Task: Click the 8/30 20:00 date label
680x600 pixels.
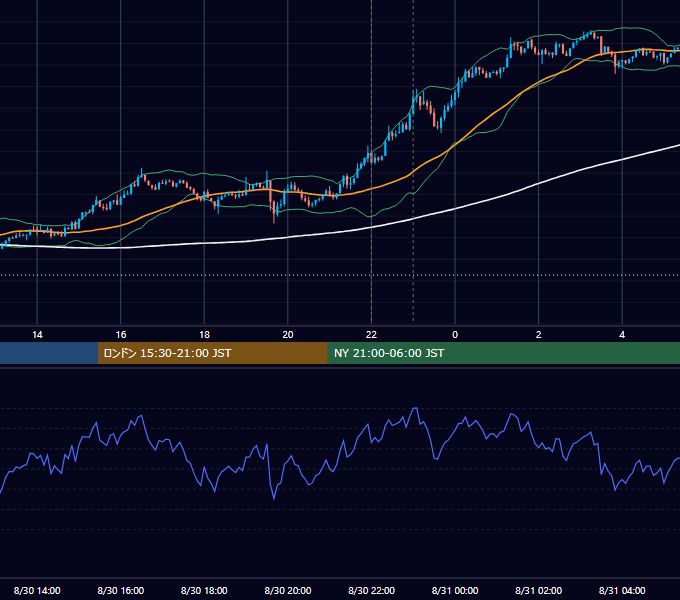Action: [288, 590]
